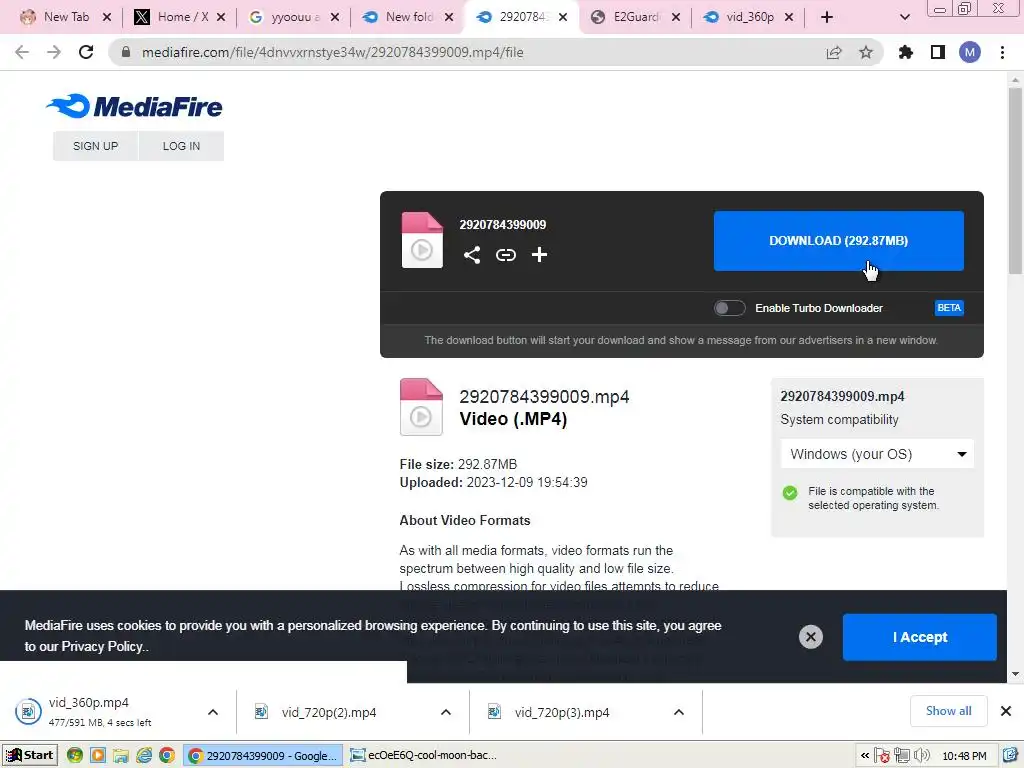Click the File size: 292.87MB text

[x=458, y=464]
